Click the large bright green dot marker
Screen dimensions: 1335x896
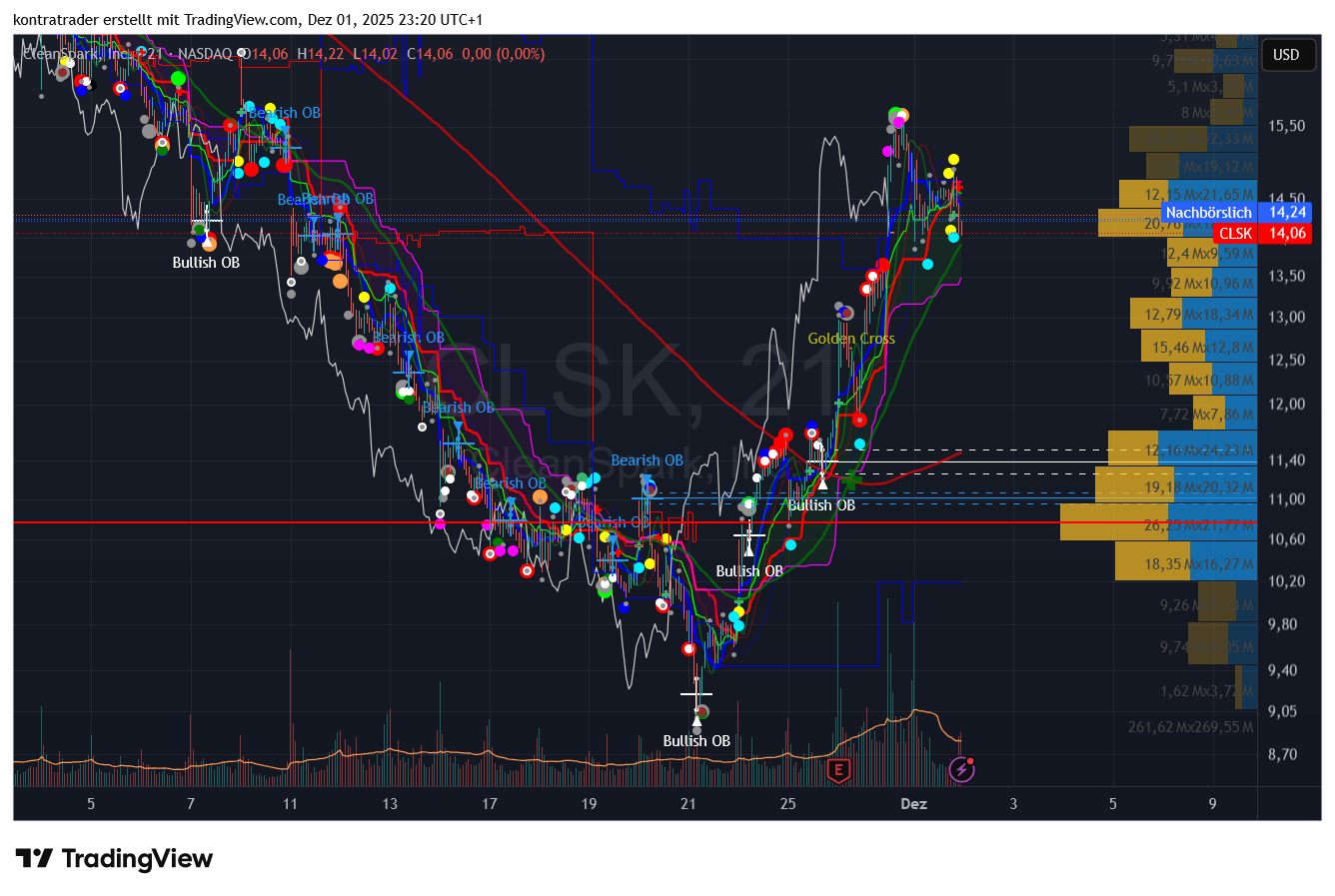pos(178,78)
